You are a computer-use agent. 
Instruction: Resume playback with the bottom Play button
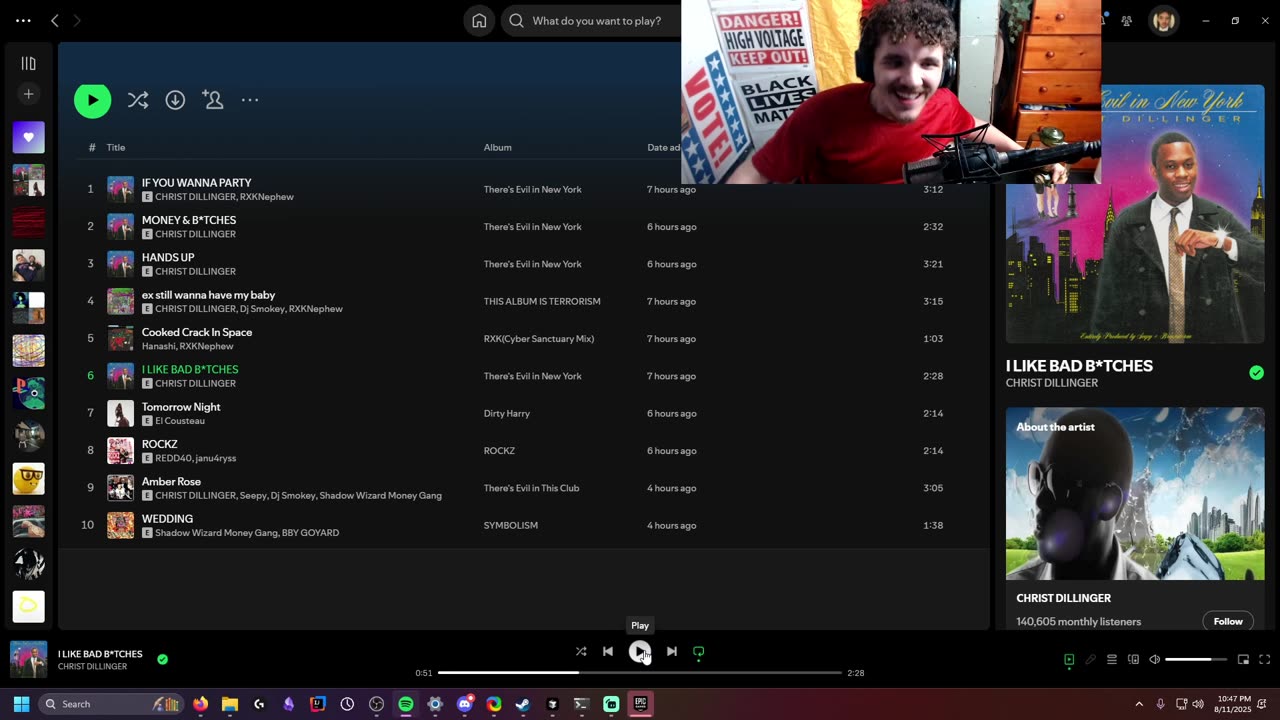point(639,651)
